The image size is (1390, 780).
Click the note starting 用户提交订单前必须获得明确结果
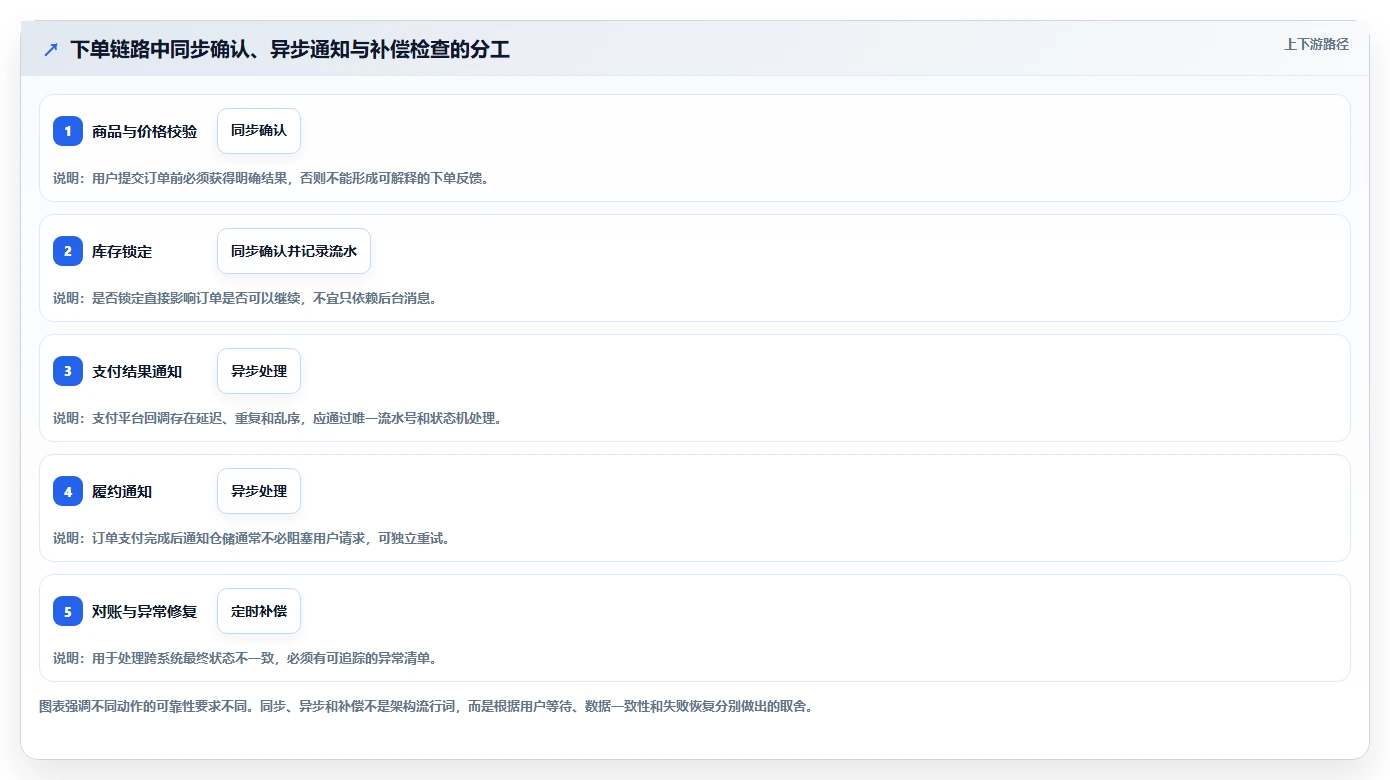271,178
